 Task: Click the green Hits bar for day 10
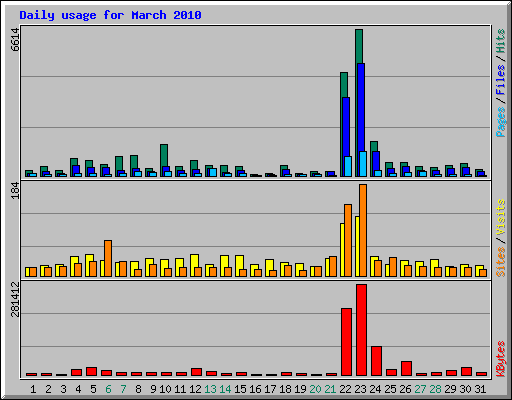(164, 155)
